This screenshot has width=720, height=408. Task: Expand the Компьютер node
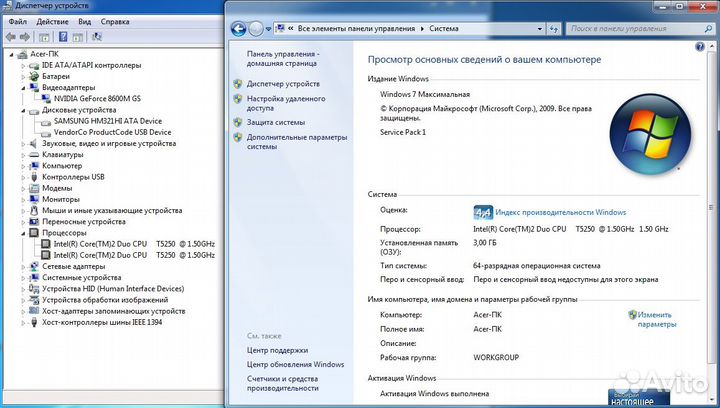pyautogui.click(x=23, y=166)
